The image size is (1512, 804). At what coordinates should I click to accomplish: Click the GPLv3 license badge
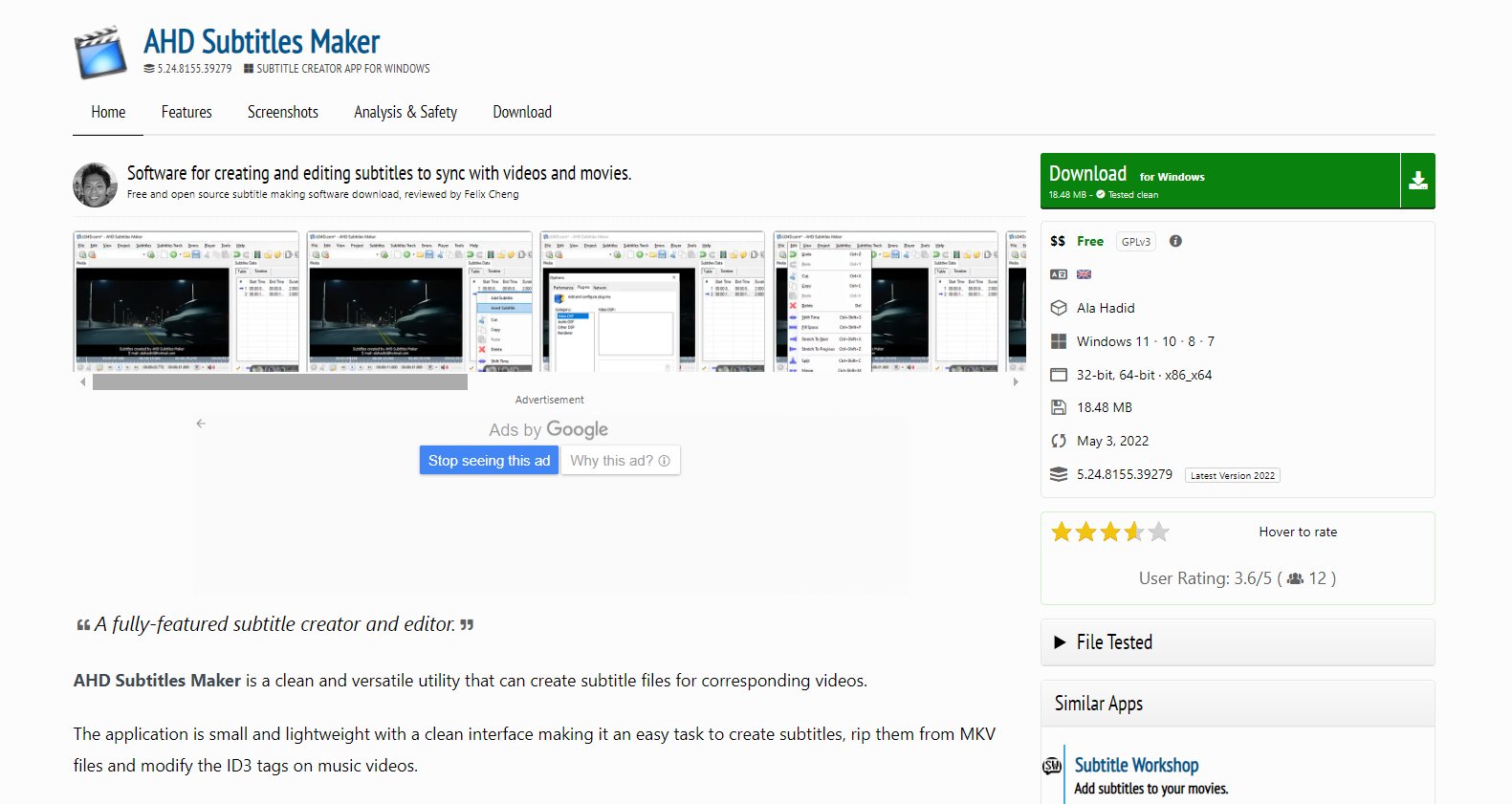tap(1136, 242)
